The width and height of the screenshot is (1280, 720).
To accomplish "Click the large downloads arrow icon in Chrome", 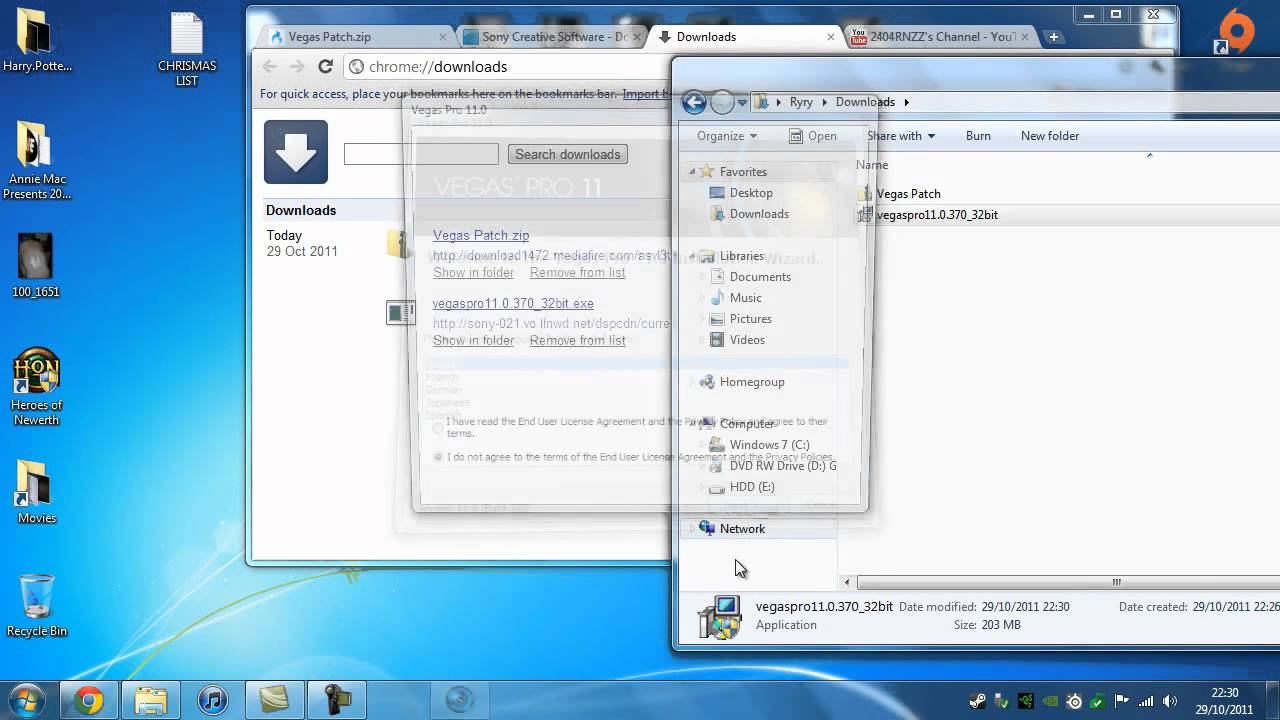I will point(296,152).
